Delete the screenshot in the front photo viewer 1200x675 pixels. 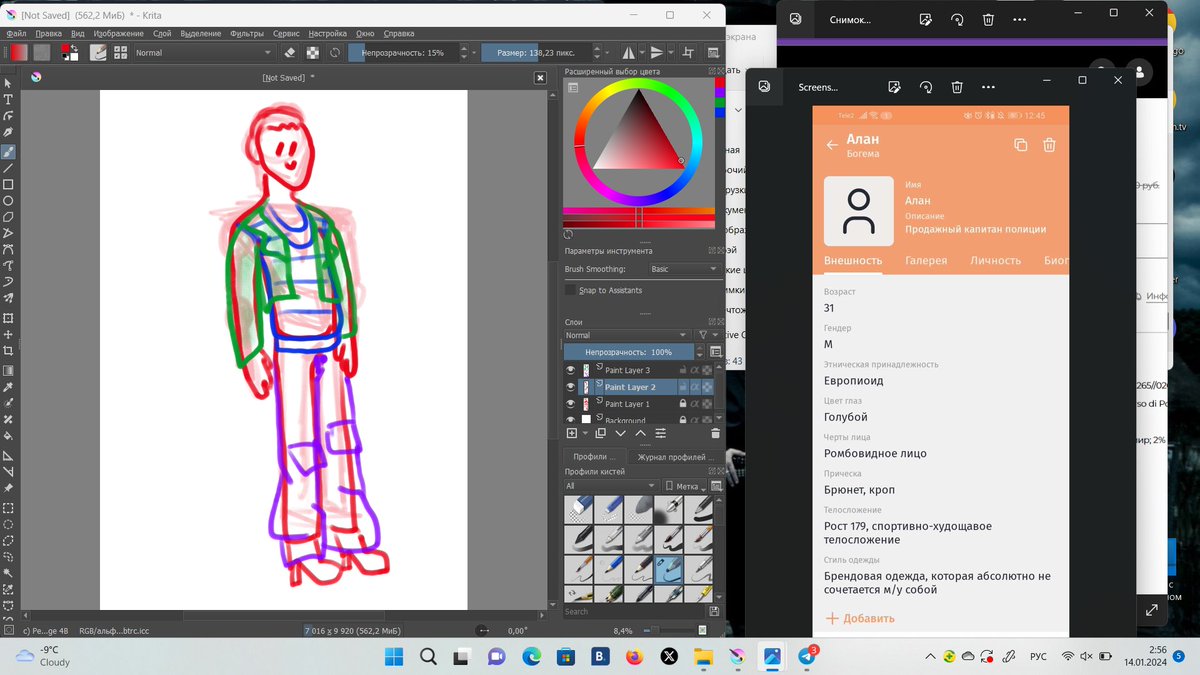[957, 87]
